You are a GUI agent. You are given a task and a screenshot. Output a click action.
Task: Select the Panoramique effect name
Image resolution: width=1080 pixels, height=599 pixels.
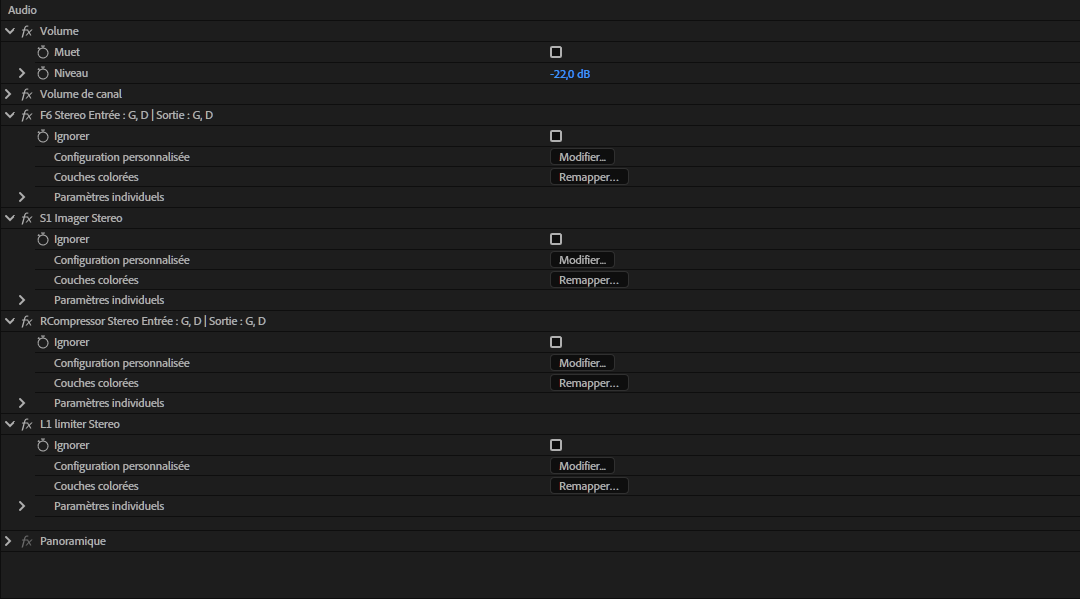click(73, 541)
